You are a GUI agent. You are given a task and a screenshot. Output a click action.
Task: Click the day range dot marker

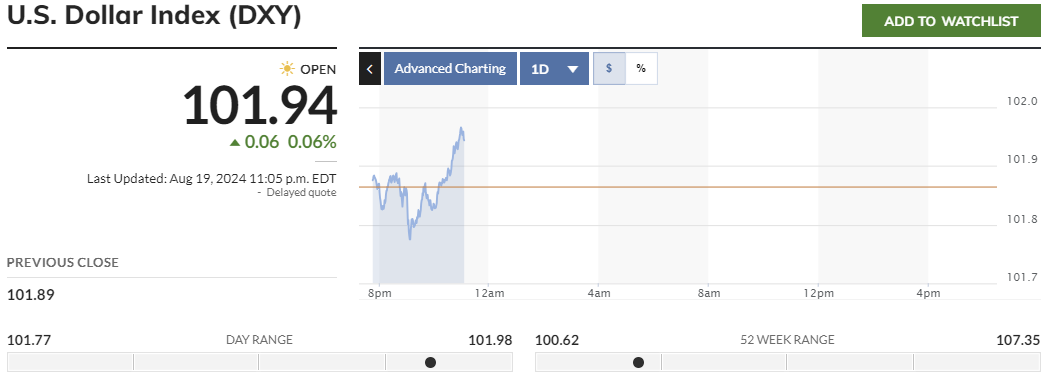431,362
